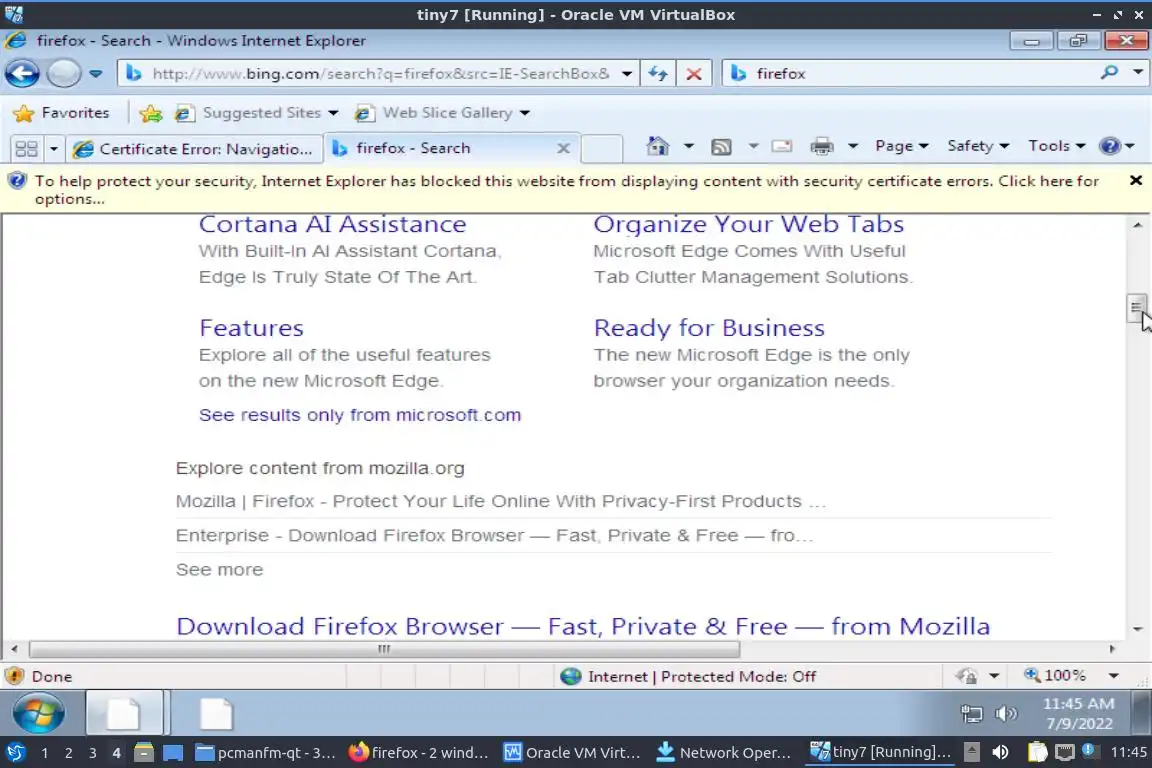The width and height of the screenshot is (1152, 768).
Task: Select the firefox - Search tab
Action: (441, 148)
